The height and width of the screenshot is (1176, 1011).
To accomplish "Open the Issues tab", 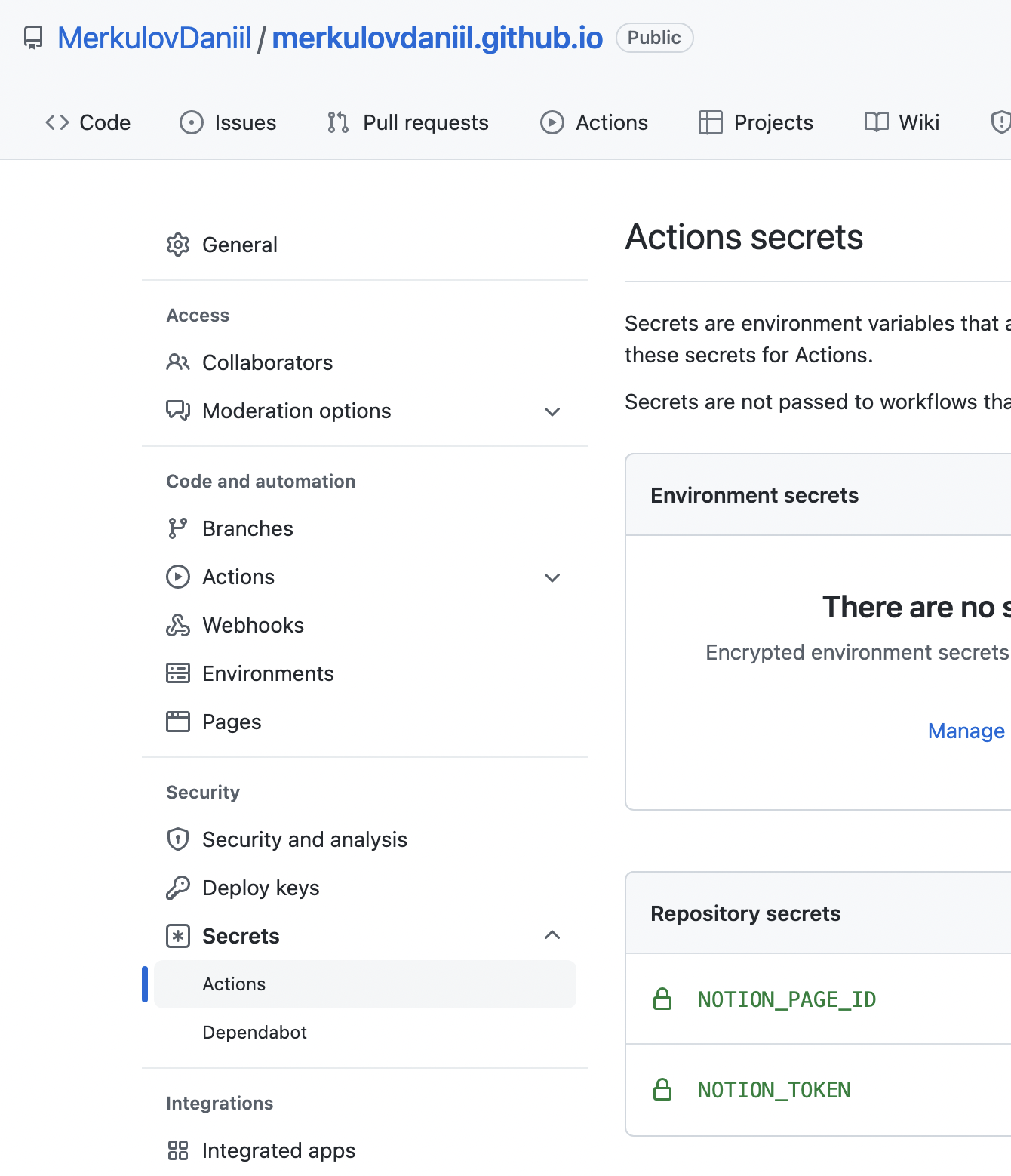I will [228, 122].
